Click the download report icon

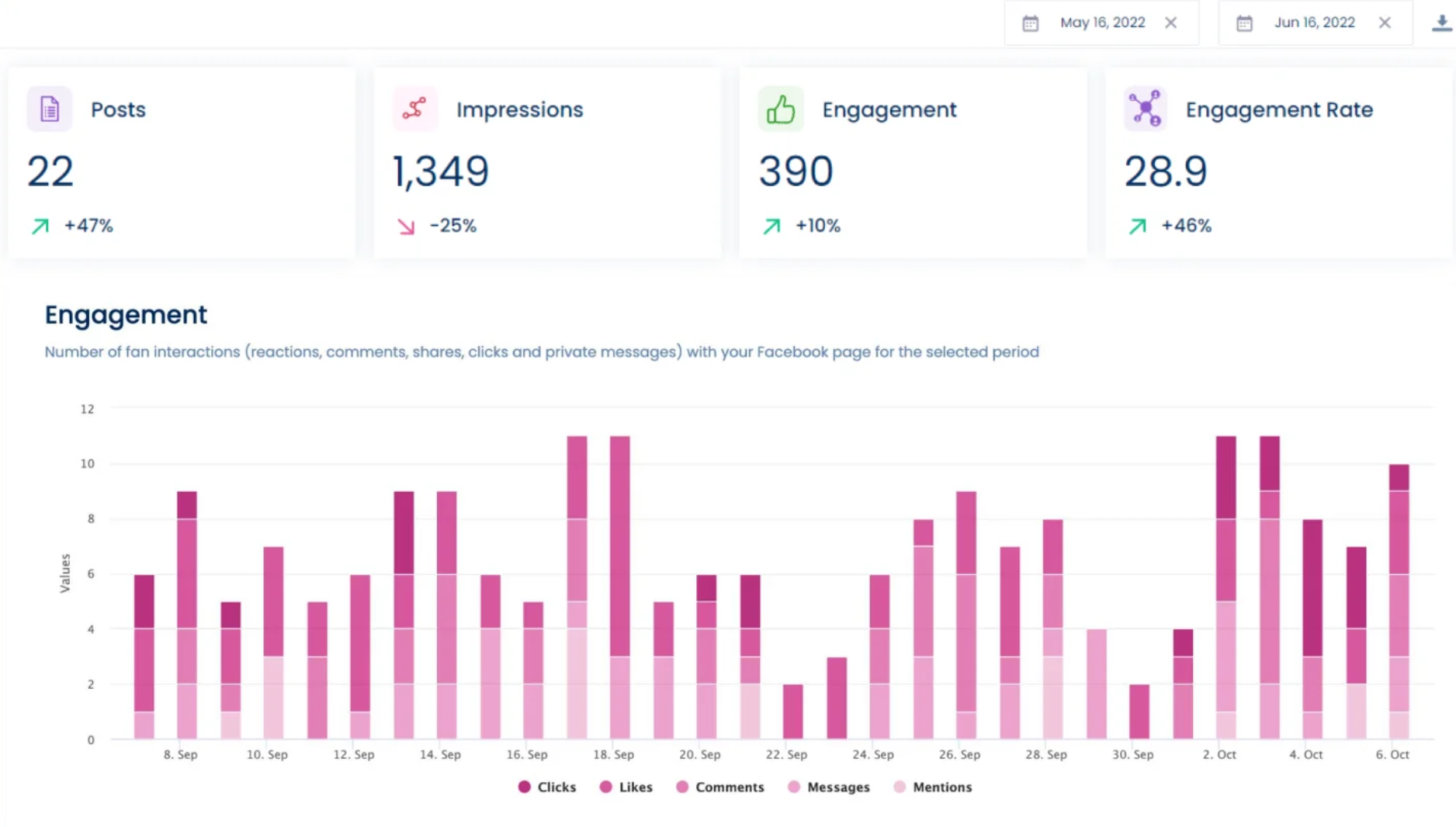click(1441, 22)
